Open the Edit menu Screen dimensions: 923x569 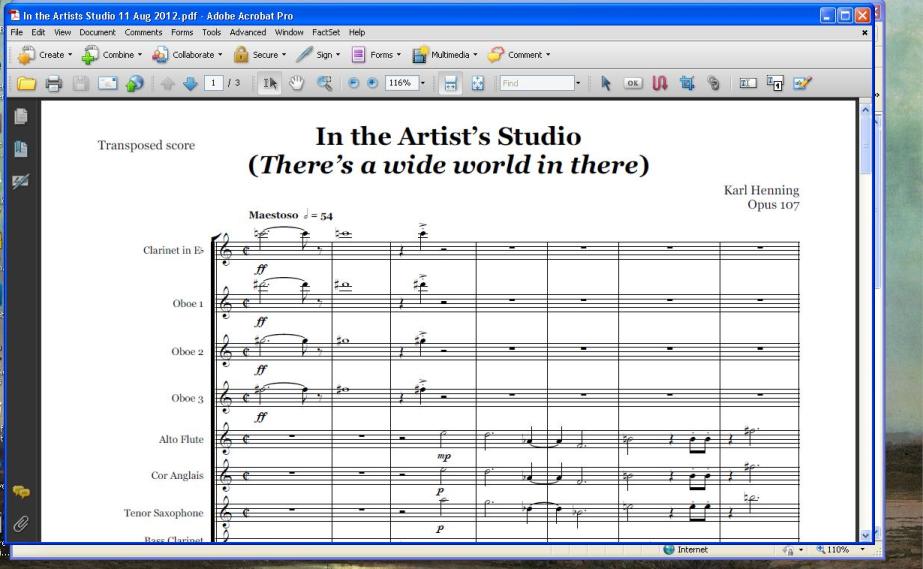pos(38,32)
